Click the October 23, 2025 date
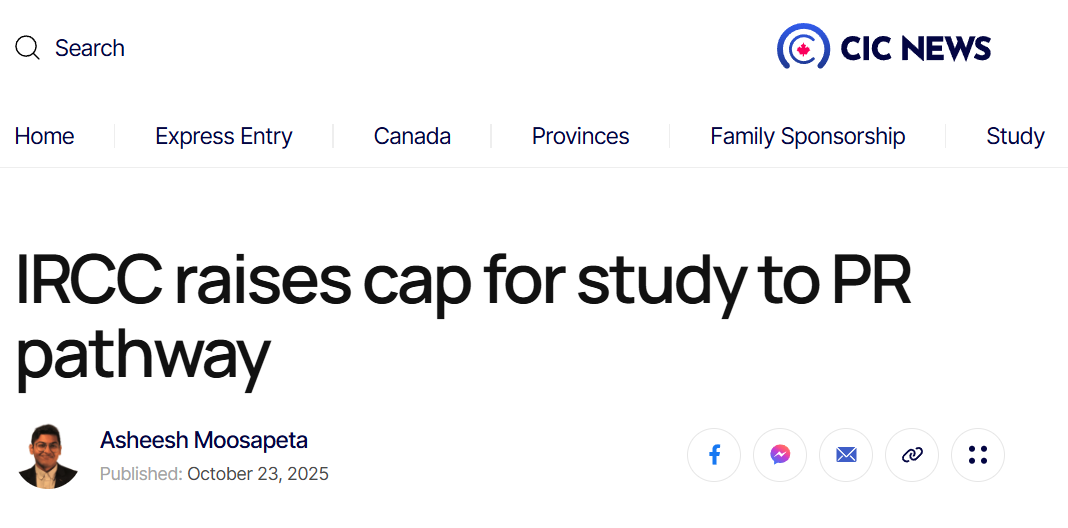Viewport: 1068px width, 528px height. coord(258,474)
